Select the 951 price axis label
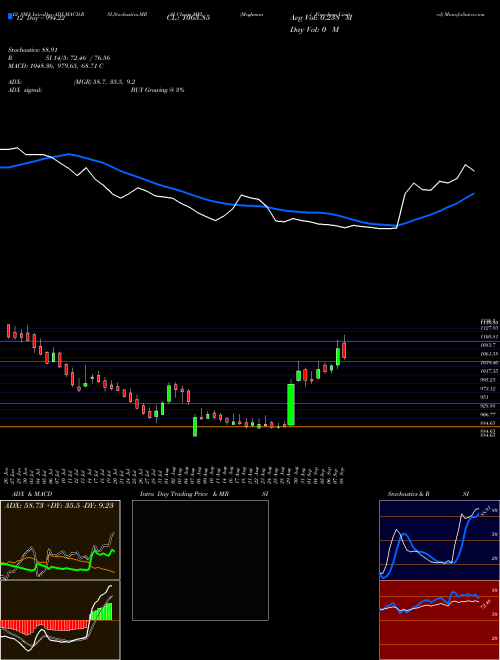500x660 pixels. (x=485, y=397)
